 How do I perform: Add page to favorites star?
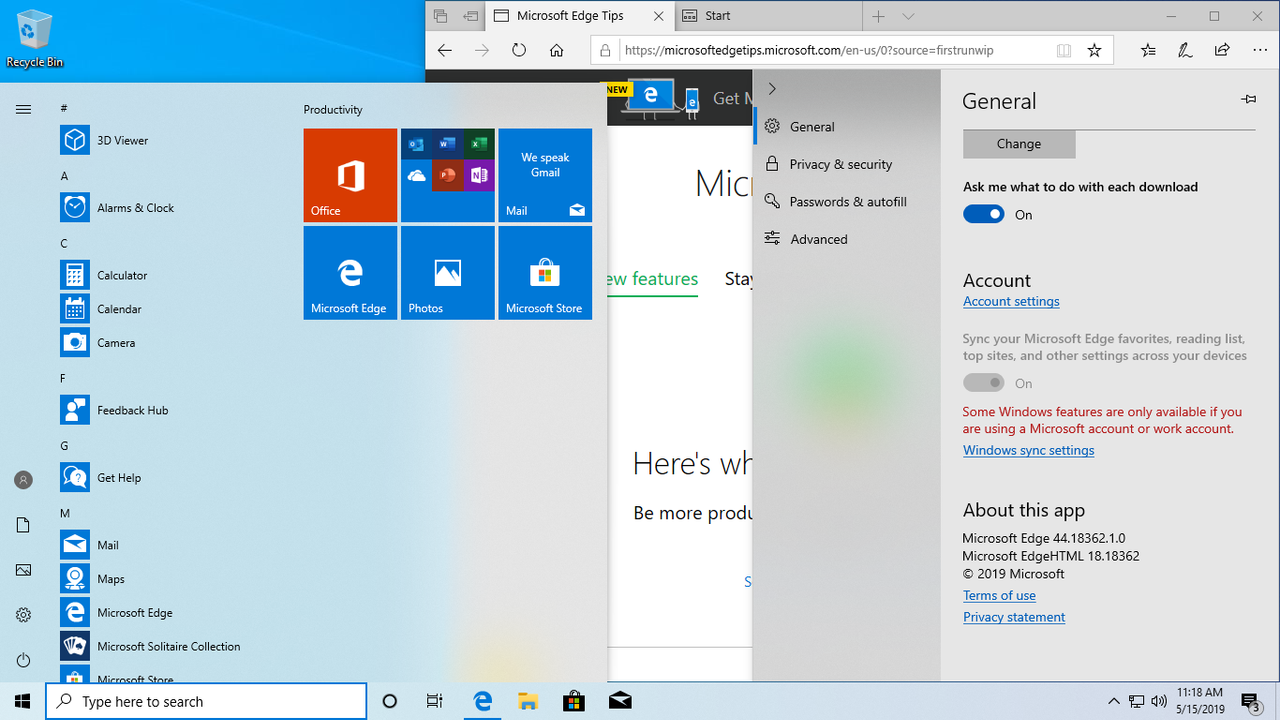click(1094, 50)
